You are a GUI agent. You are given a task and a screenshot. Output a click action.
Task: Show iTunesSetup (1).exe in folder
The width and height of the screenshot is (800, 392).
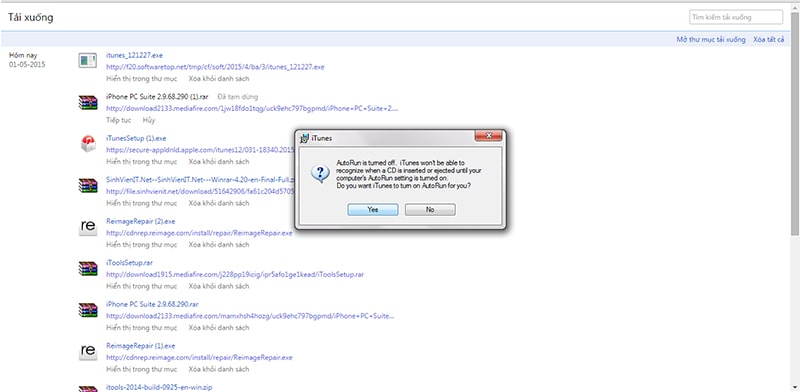tap(141, 162)
